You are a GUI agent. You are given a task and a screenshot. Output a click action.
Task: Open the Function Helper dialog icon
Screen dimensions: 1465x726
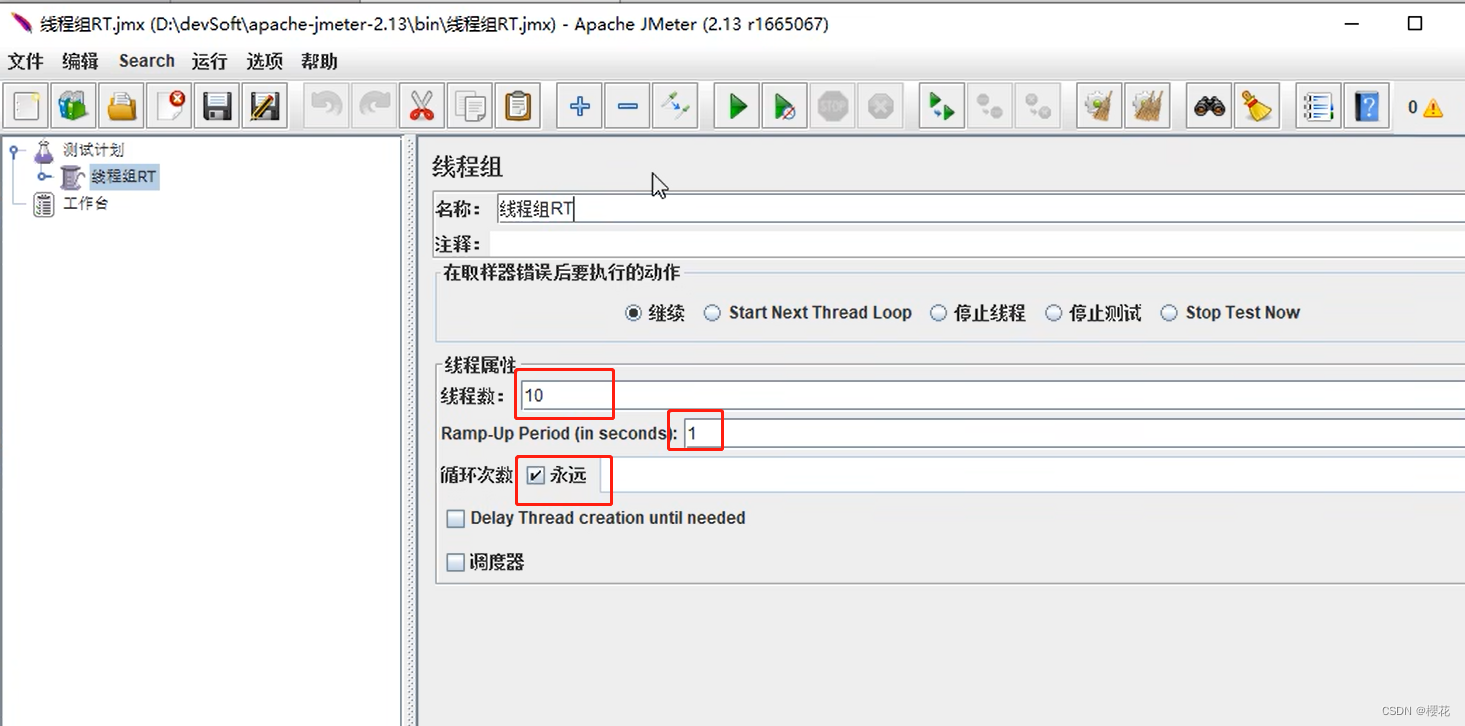click(1319, 105)
